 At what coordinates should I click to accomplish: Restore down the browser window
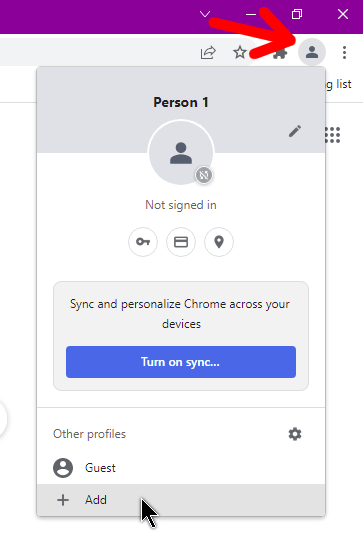(x=297, y=14)
